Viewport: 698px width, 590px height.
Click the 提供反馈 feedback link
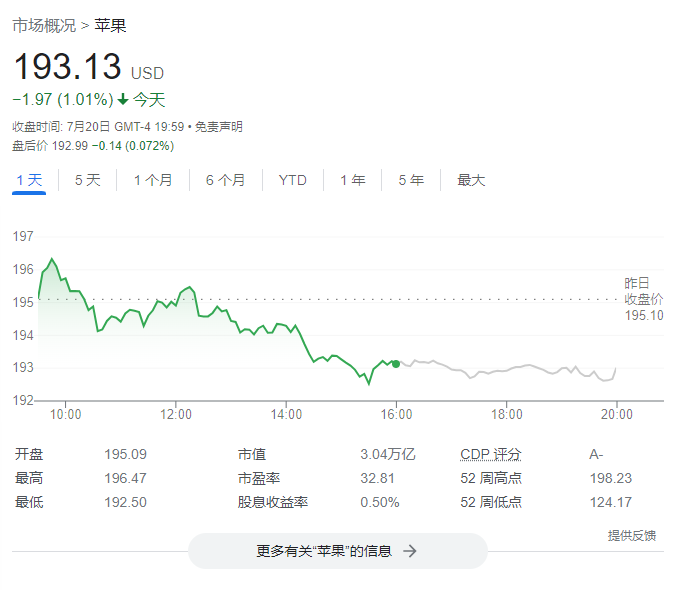click(632, 536)
